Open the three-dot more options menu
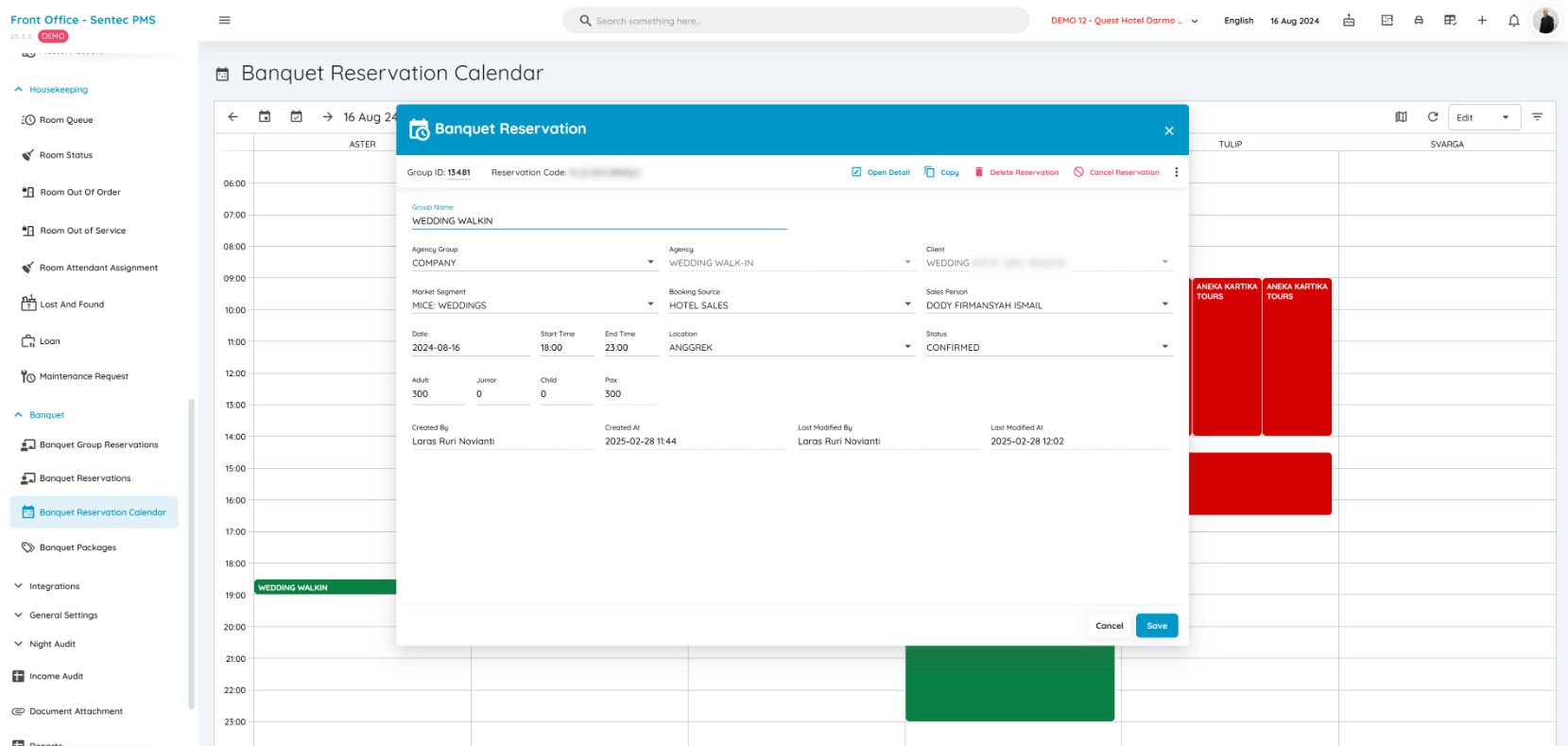The image size is (1568, 746). (x=1176, y=172)
